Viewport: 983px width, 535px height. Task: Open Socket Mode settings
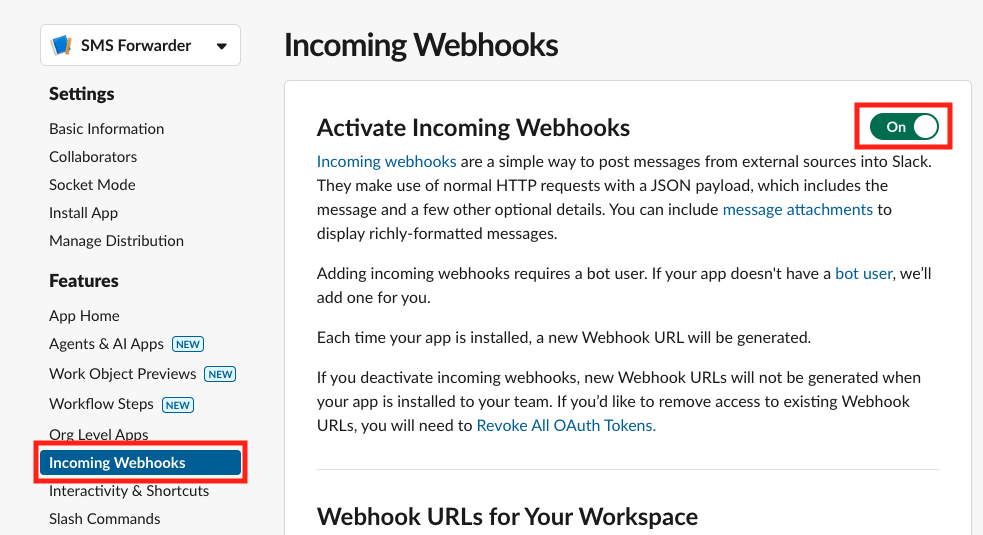[x=92, y=185]
